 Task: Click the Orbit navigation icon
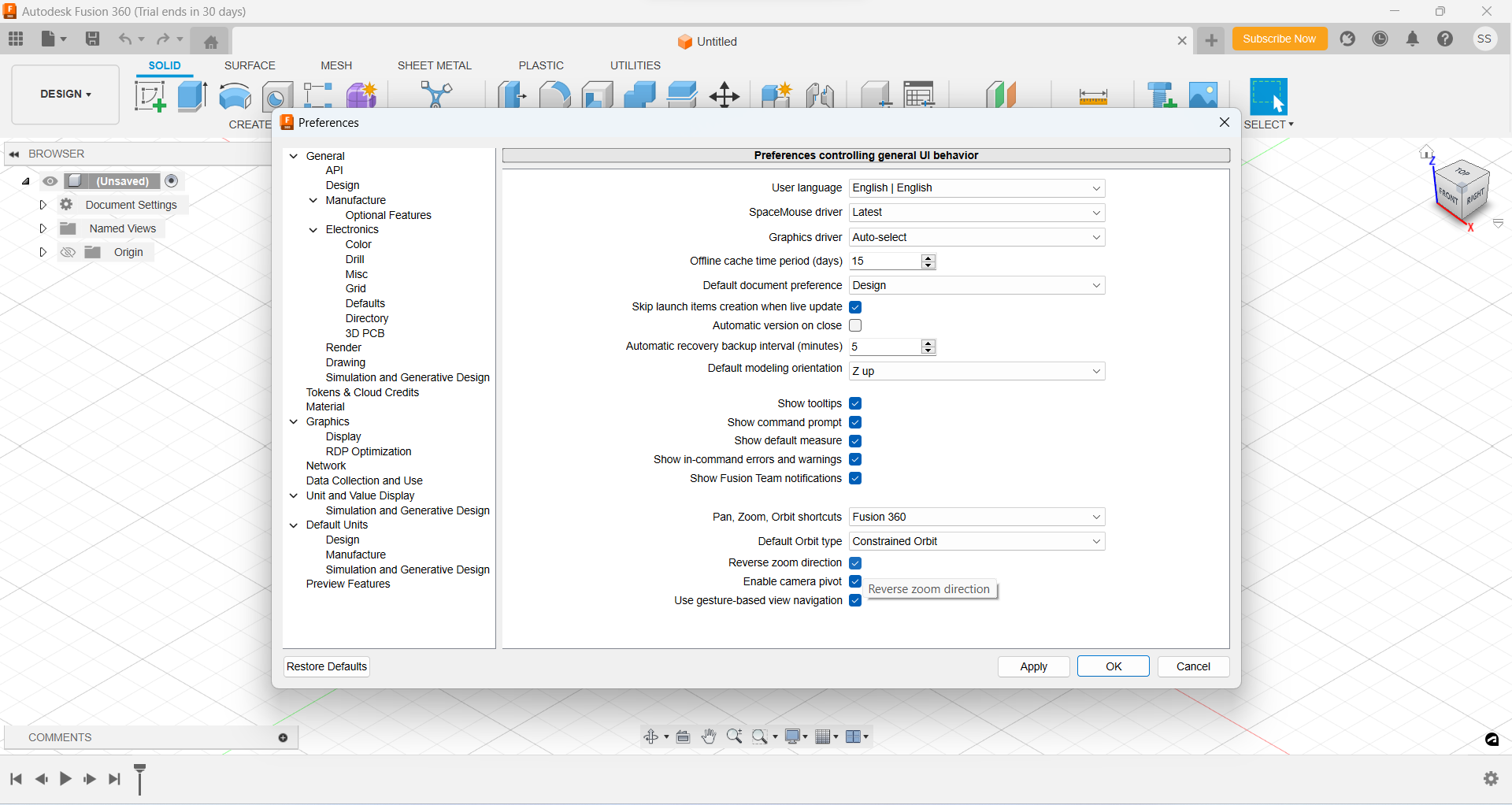click(x=651, y=736)
